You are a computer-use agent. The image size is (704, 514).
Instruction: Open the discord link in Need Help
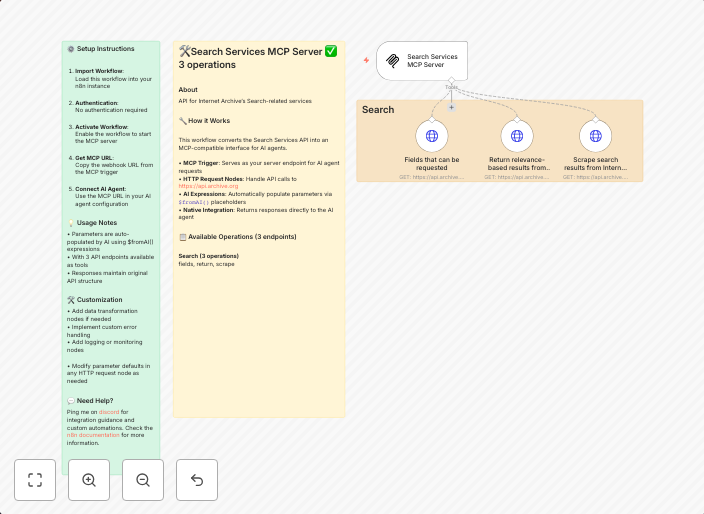(108, 412)
